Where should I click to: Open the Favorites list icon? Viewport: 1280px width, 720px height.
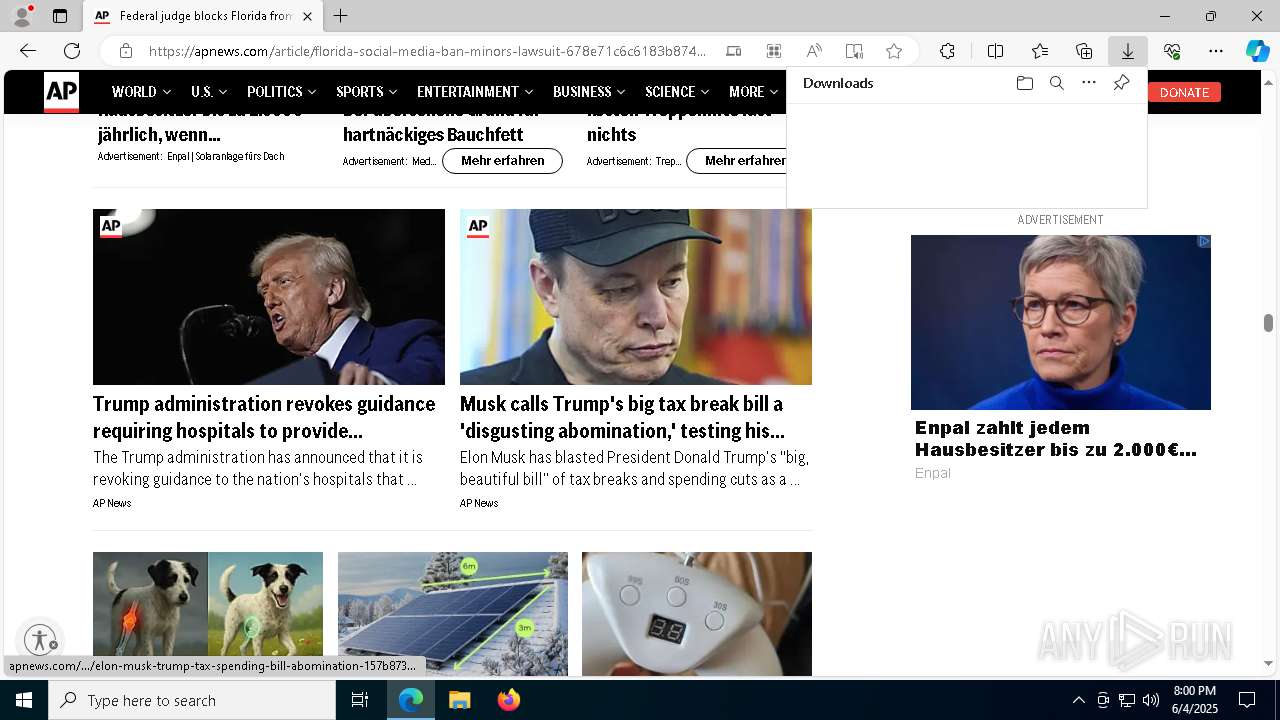point(1040,51)
